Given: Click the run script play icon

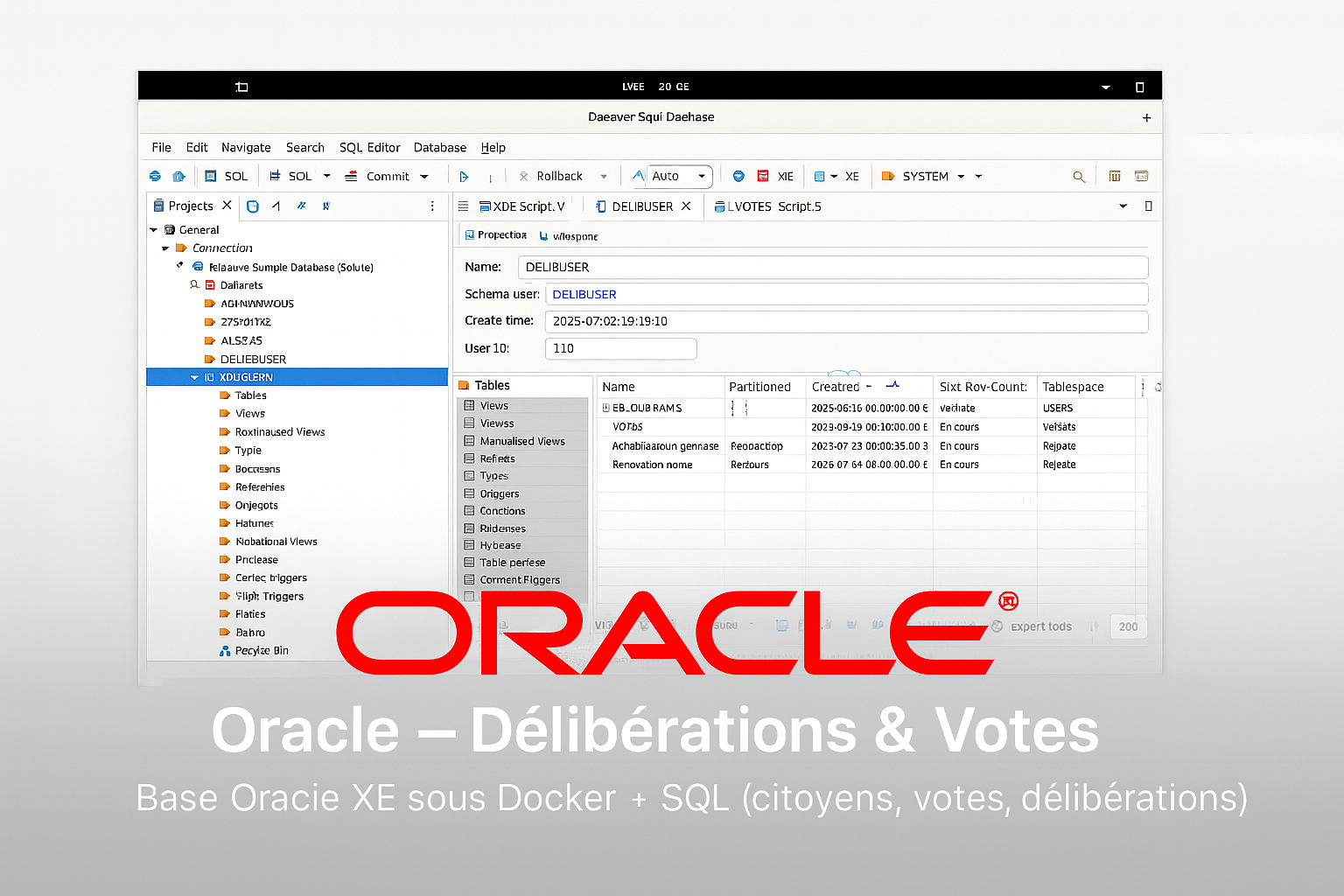Looking at the screenshot, I should pos(464,177).
